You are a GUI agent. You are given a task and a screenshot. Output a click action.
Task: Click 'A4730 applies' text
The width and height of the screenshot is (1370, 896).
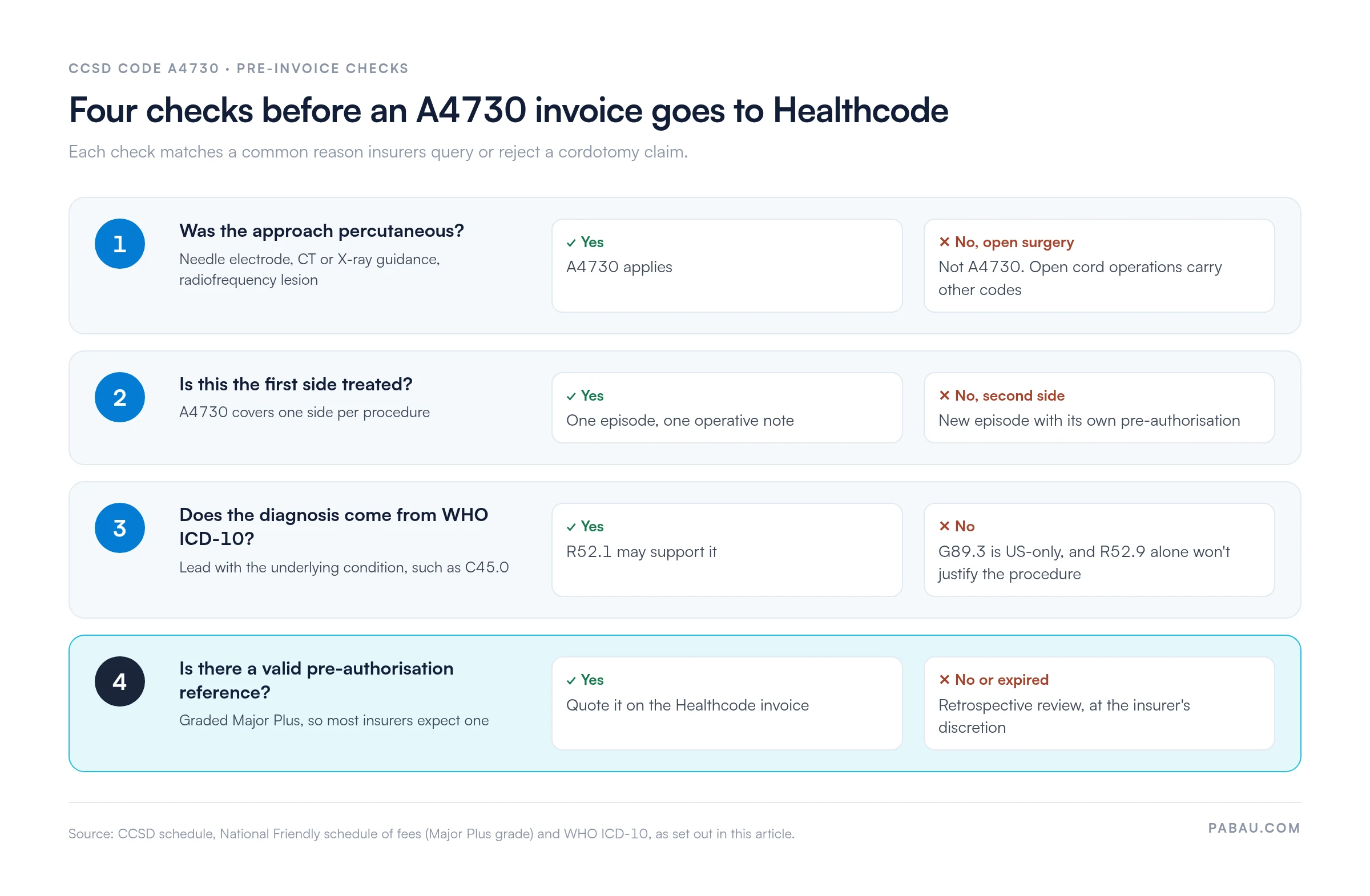(x=619, y=267)
